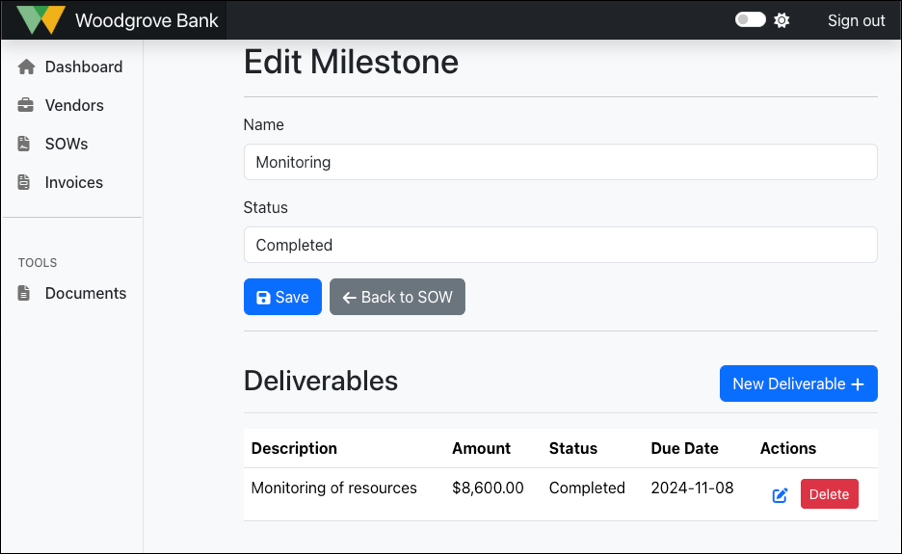Click the Due Date column header

685,448
